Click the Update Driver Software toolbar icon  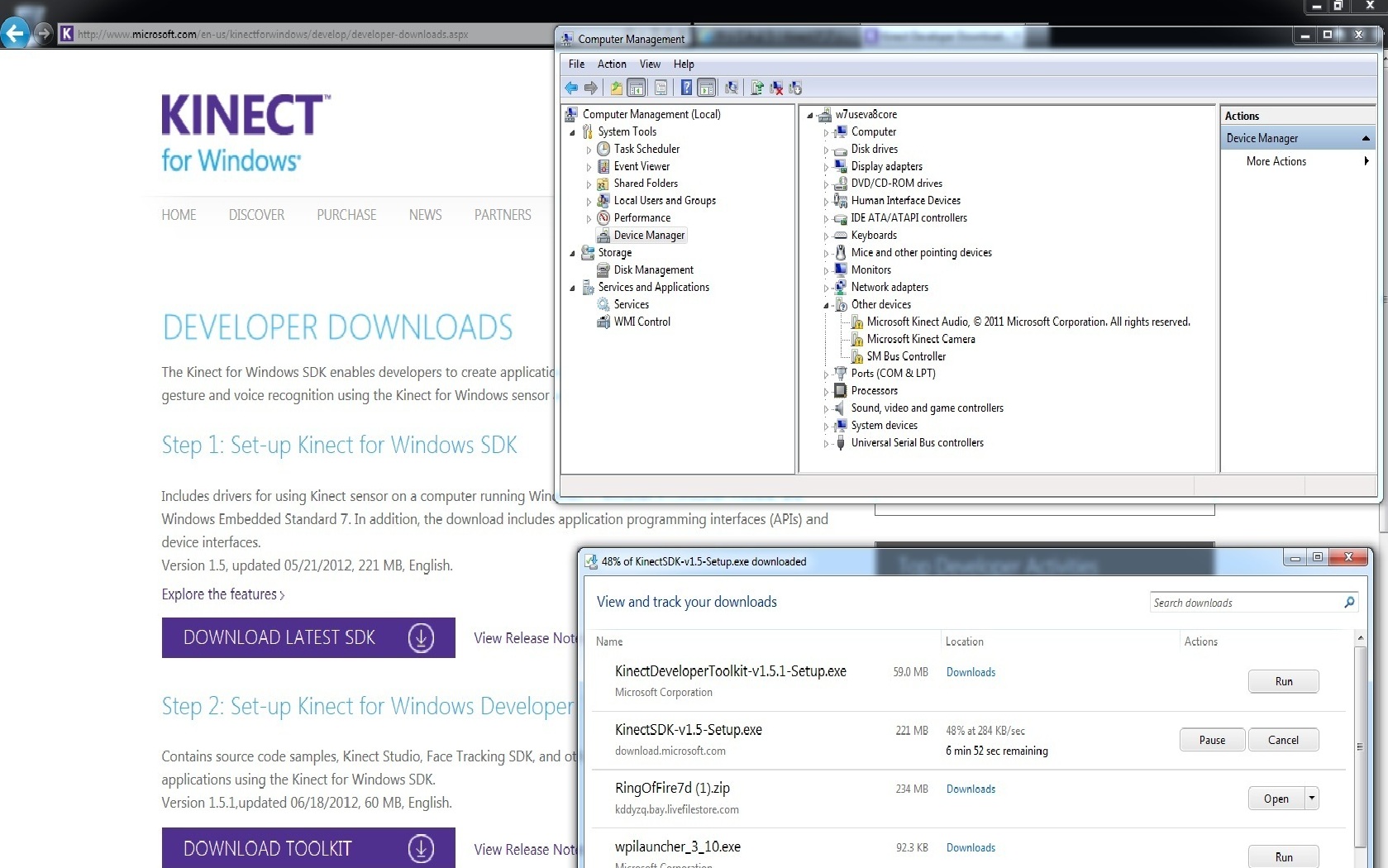[756, 88]
